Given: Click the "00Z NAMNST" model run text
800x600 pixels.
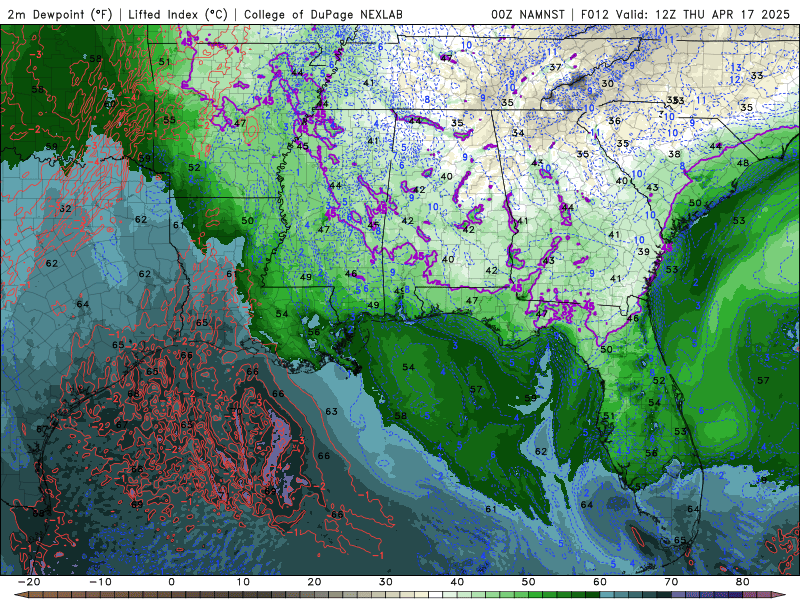Looking at the screenshot, I should coord(528,14).
